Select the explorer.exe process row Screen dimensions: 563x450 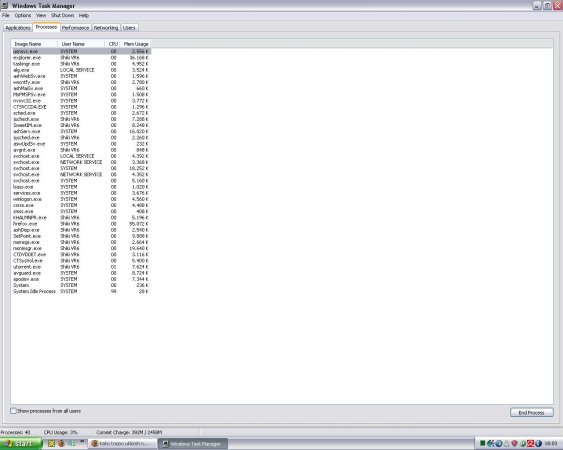click(81, 57)
